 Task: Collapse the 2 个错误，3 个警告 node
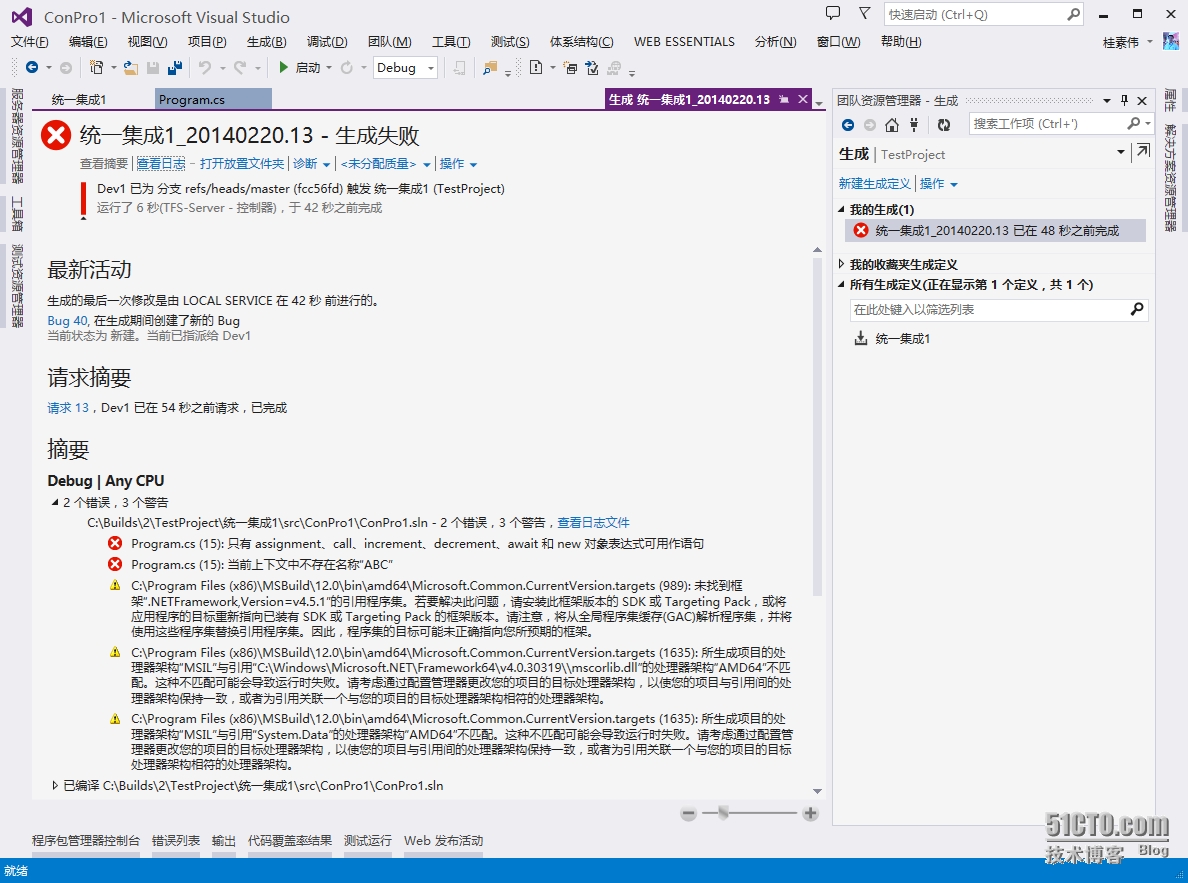coord(55,502)
